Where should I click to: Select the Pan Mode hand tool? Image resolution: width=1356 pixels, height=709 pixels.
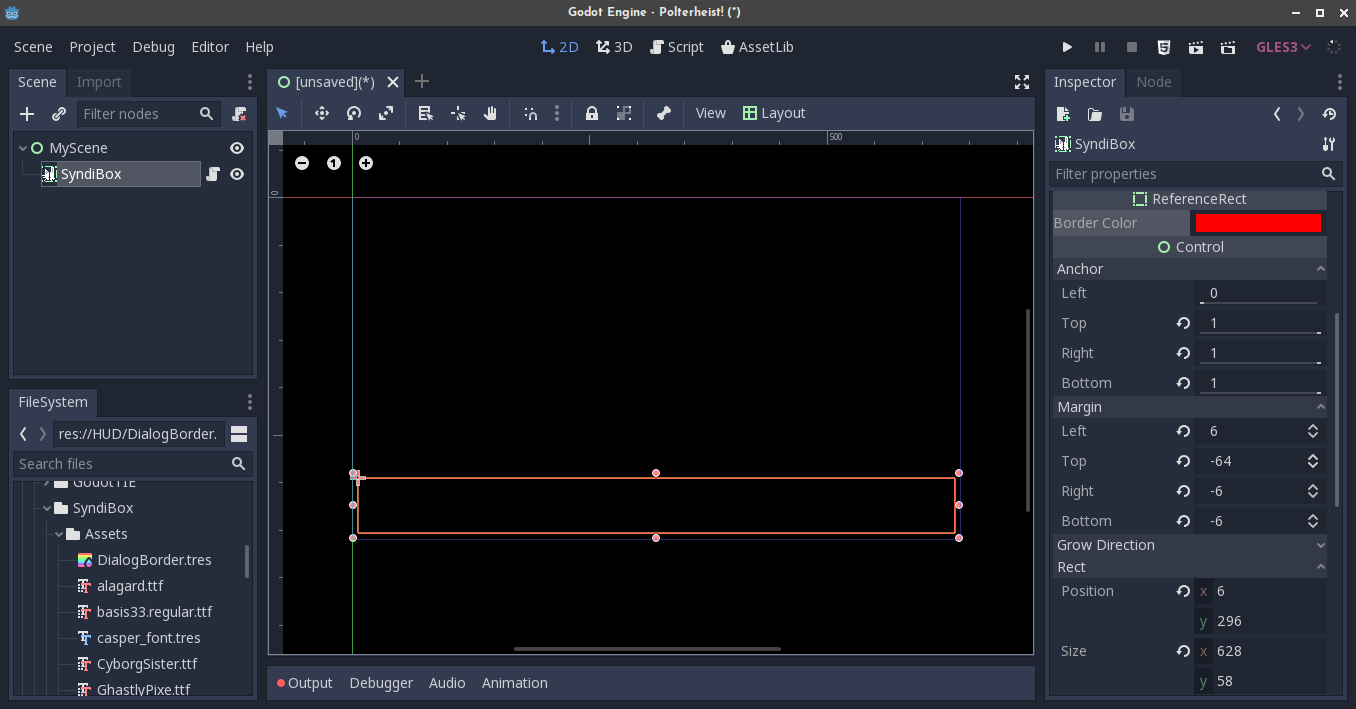(490, 113)
